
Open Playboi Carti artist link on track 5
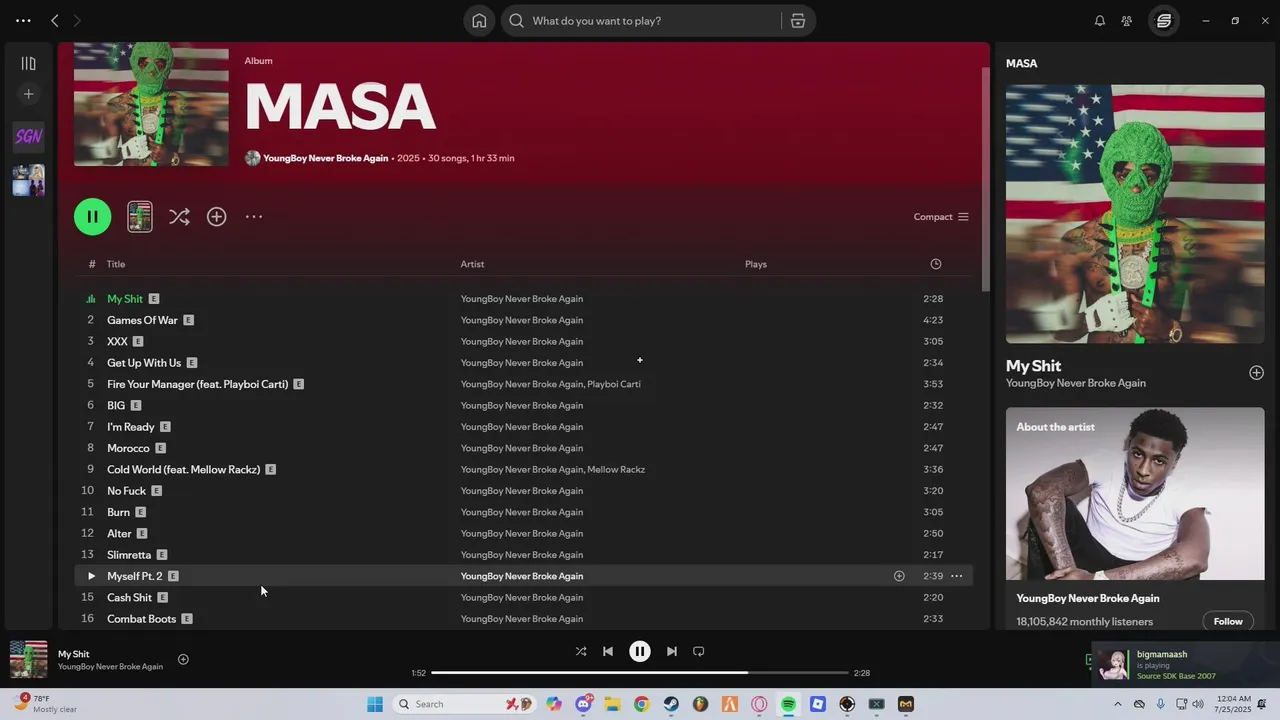pyautogui.click(x=614, y=384)
